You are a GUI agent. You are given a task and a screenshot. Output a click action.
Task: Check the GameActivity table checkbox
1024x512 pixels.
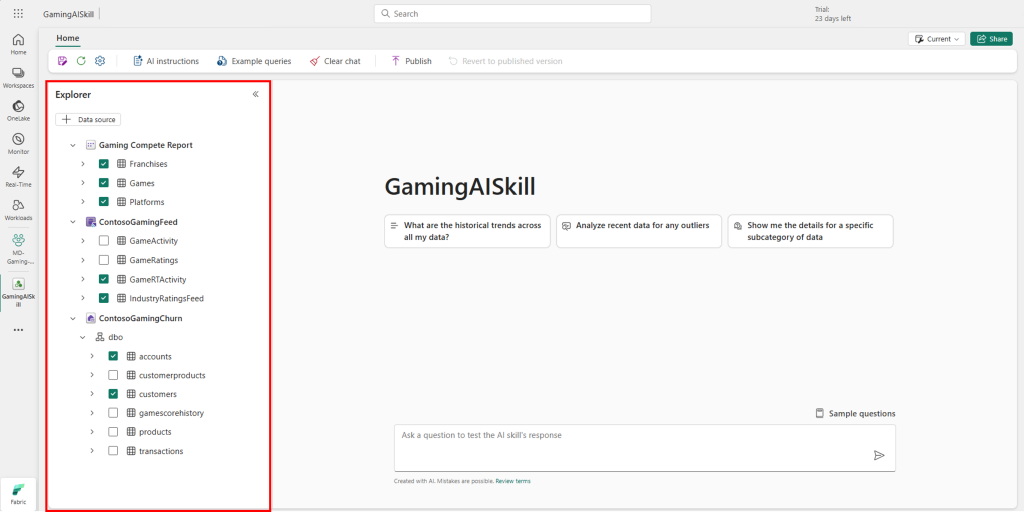tap(104, 241)
